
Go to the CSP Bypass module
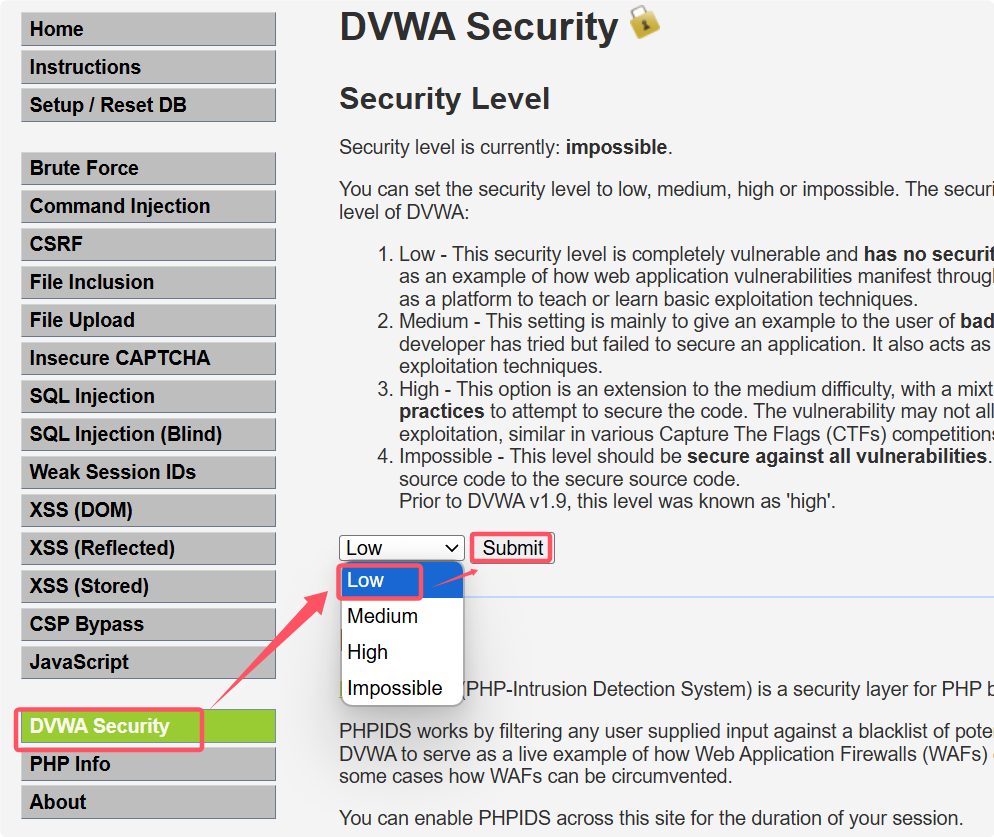148,625
